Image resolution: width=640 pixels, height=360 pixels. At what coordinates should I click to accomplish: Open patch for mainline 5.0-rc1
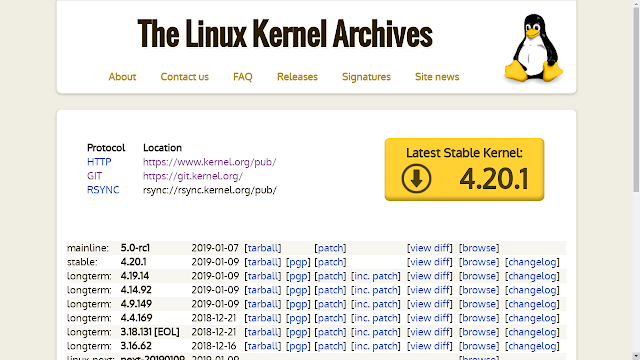click(330, 248)
